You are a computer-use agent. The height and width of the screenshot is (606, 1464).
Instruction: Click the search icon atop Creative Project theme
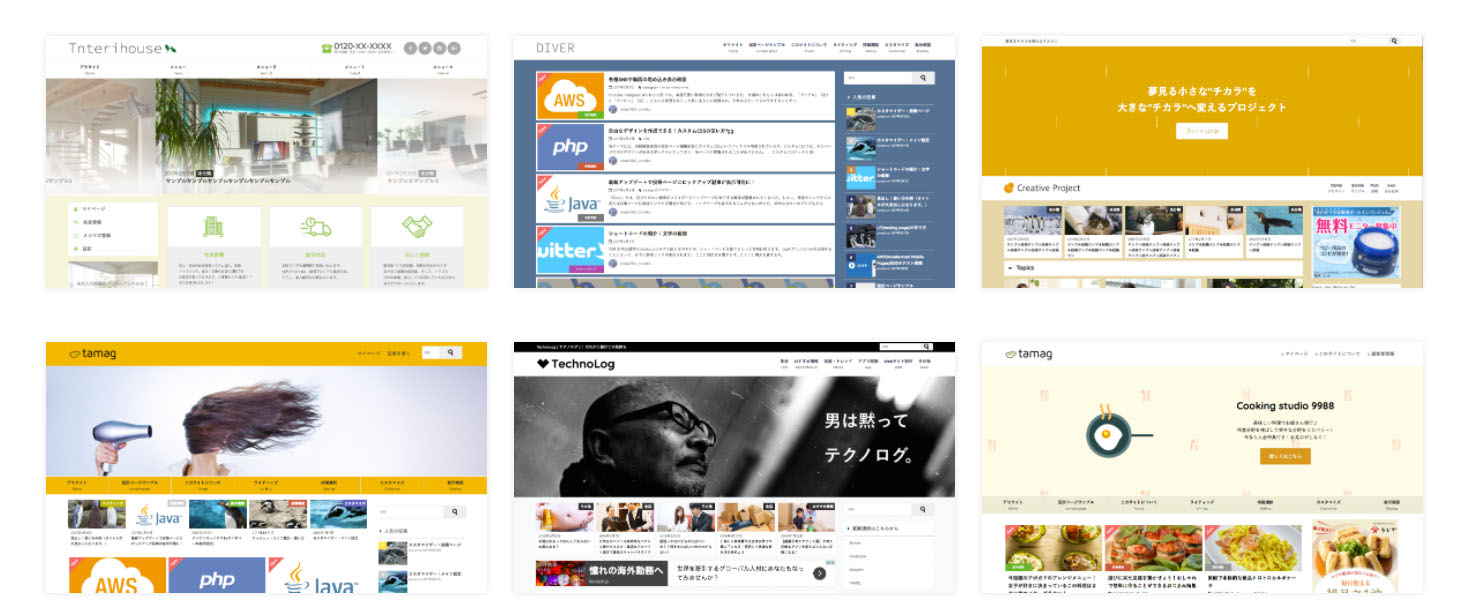[x=1393, y=41]
